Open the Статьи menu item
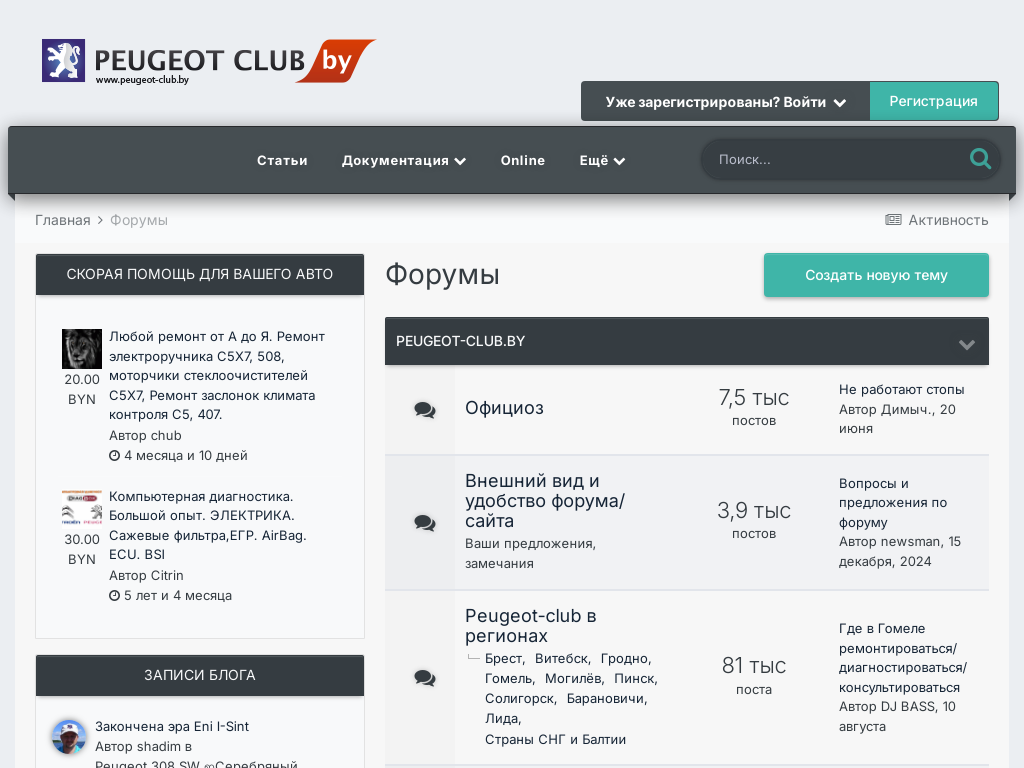 click(282, 160)
